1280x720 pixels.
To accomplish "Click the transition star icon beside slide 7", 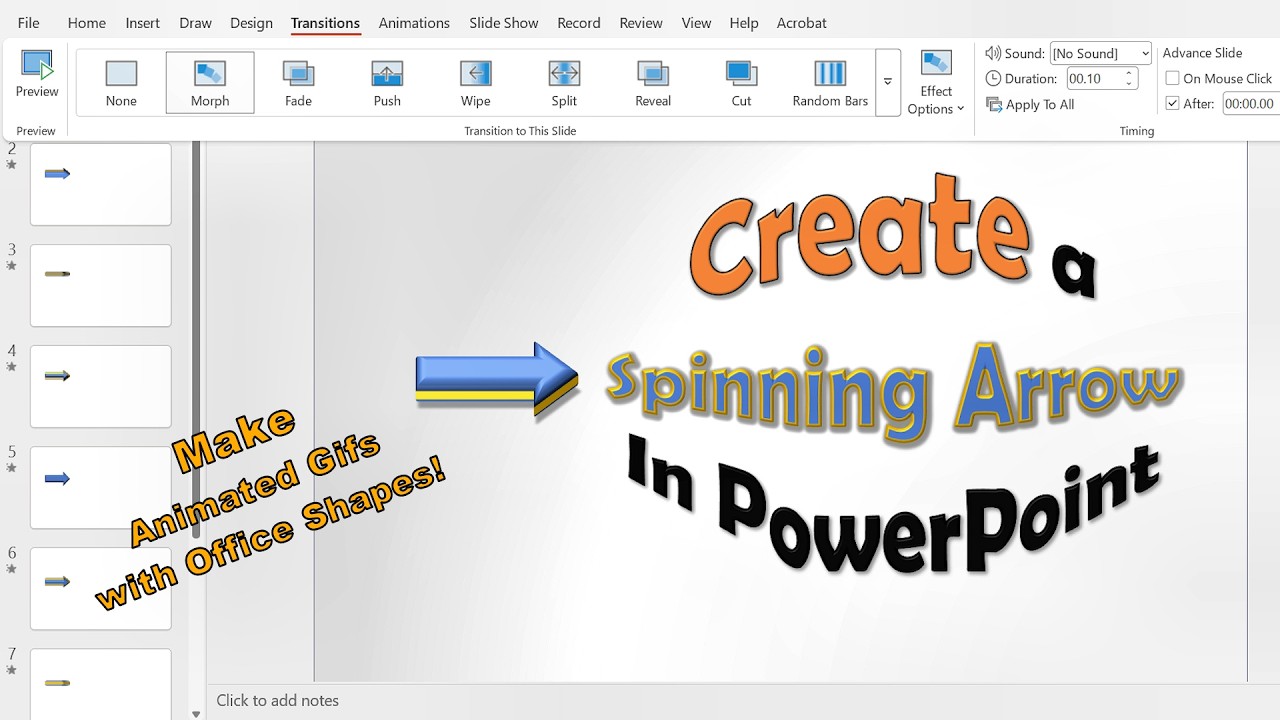I will tap(12, 669).
